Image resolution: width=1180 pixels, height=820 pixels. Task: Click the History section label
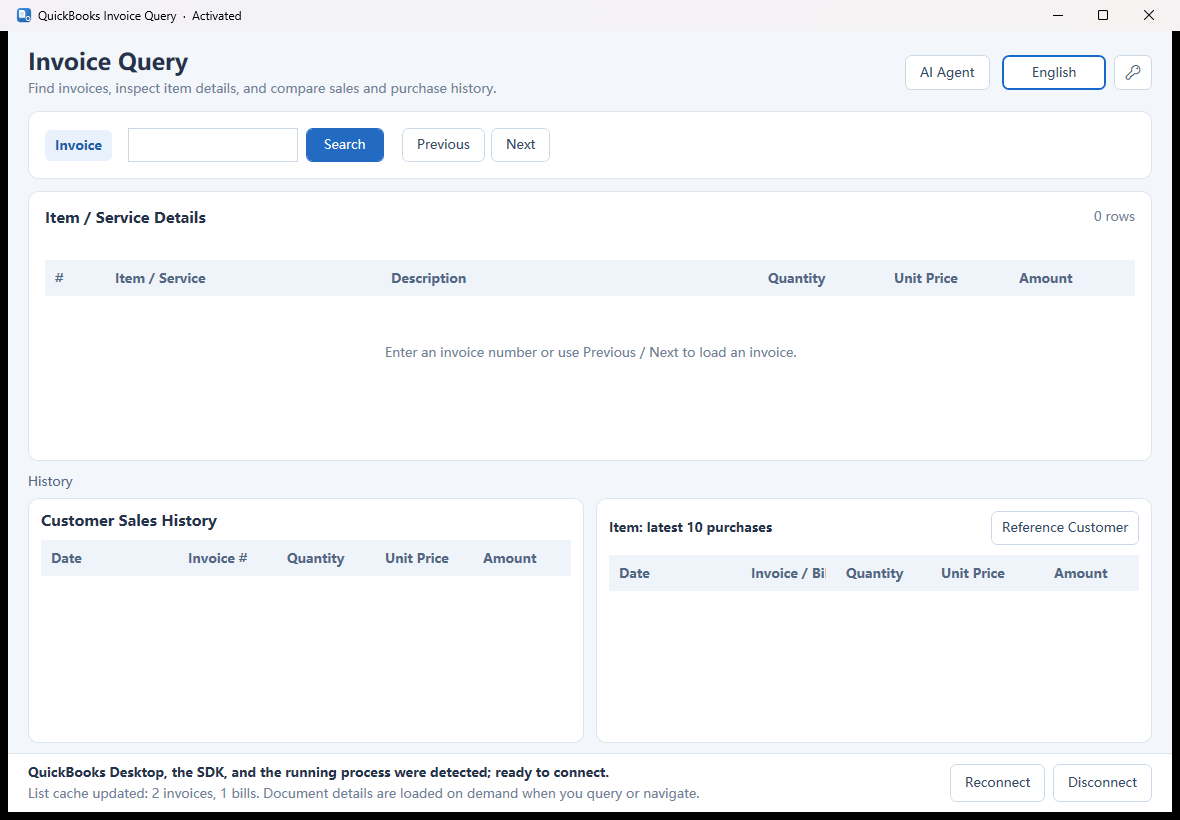(x=50, y=481)
